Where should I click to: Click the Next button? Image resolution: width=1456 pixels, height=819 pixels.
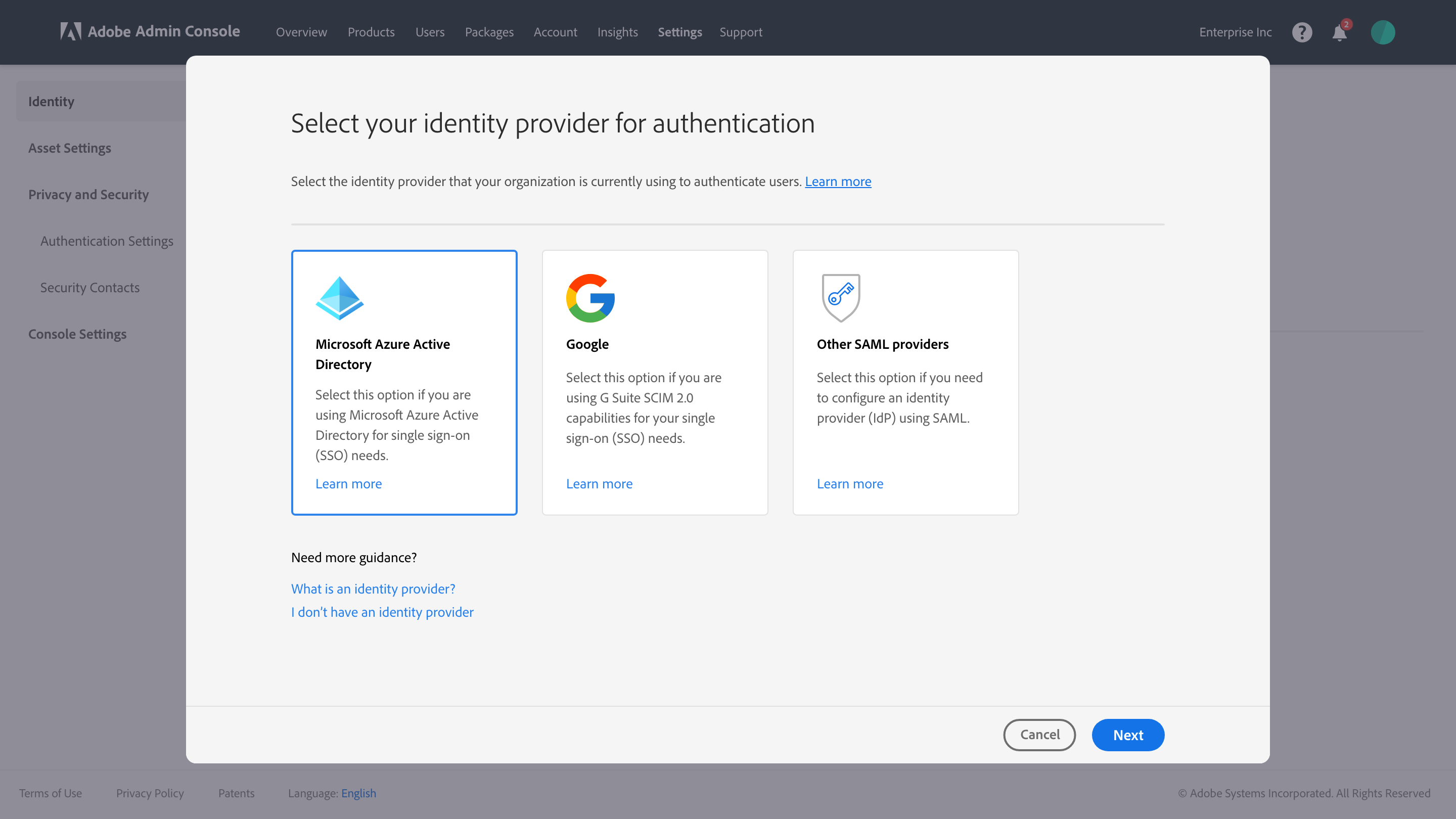point(1127,735)
